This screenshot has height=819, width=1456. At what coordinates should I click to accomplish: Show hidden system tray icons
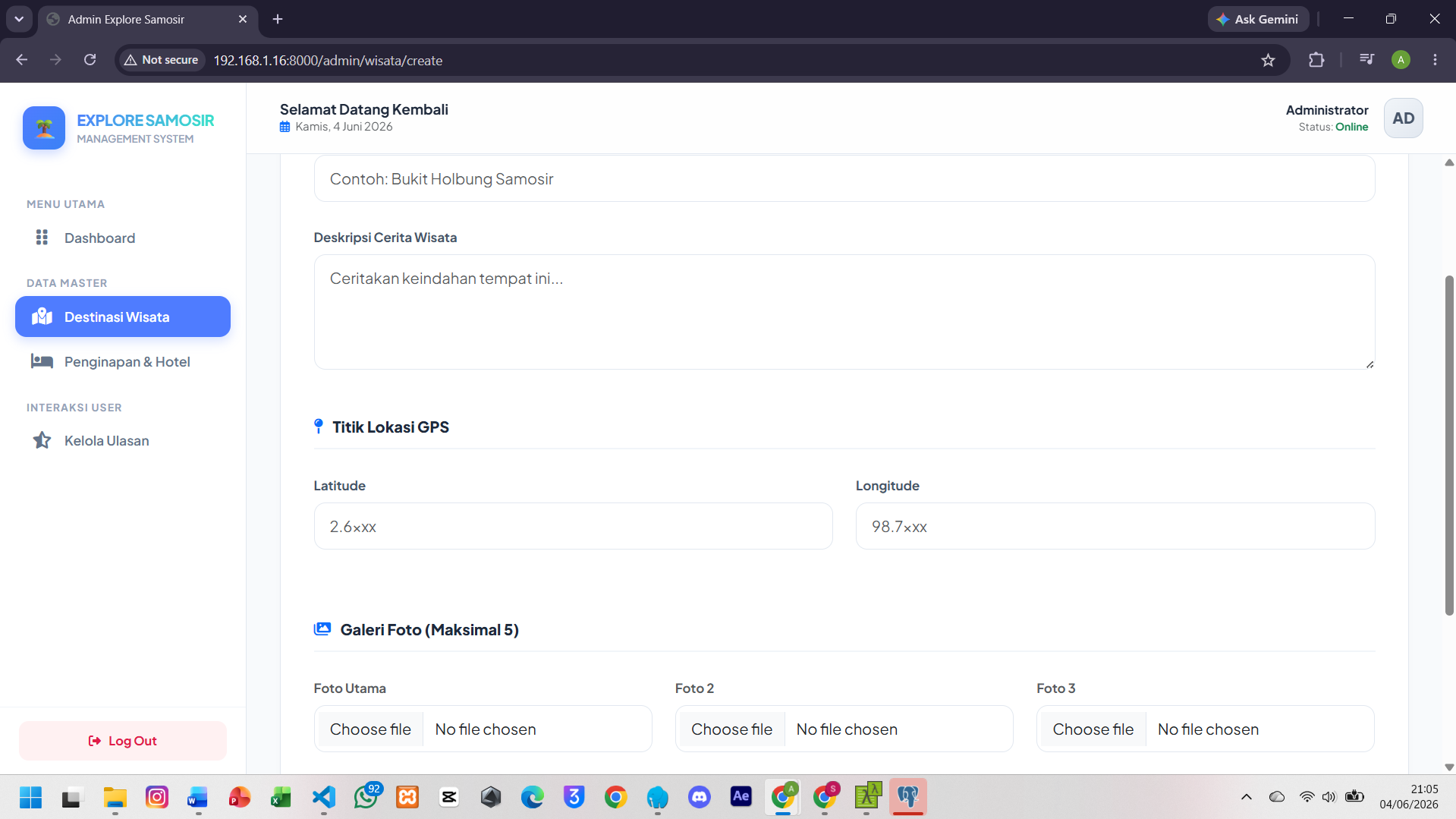(1246, 797)
